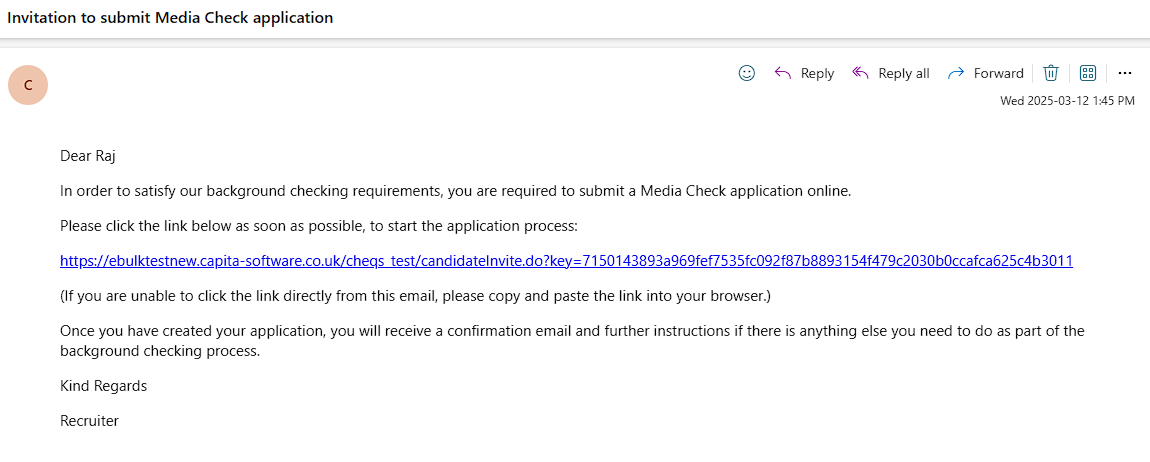1150x462 pixels.
Task: Click the copy-and-paste link instruction sentence
Action: click(415, 296)
